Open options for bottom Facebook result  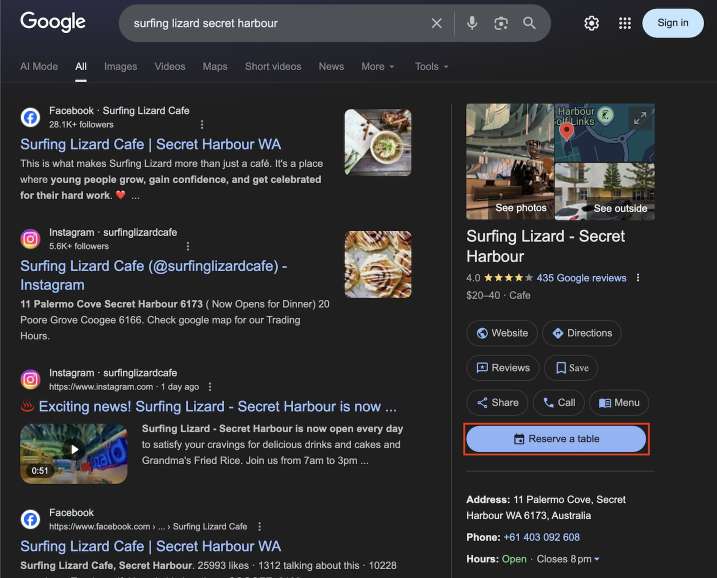coord(259,526)
